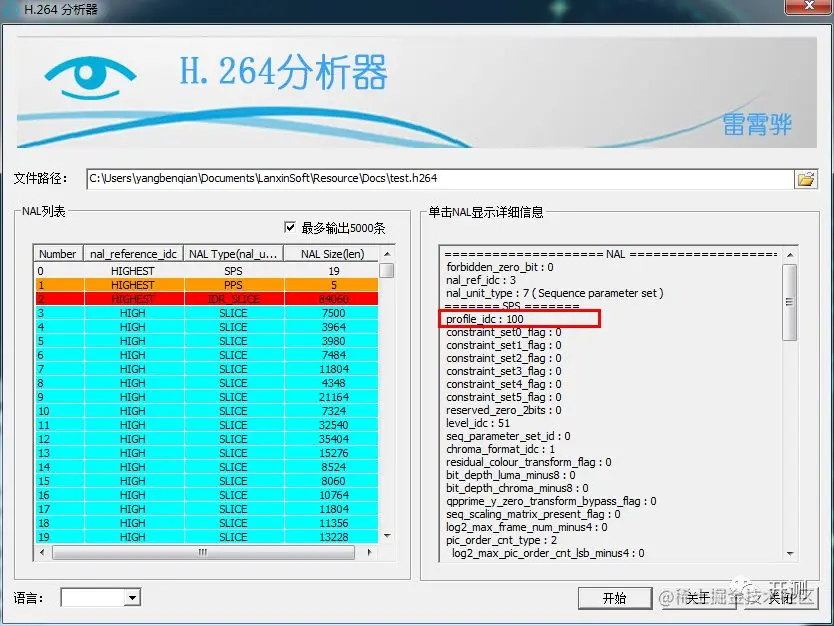Click the chroma_format_idc : 1 line
Image resolution: width=834 pixels, height=626 pixels.
click(x=501, y=449)
